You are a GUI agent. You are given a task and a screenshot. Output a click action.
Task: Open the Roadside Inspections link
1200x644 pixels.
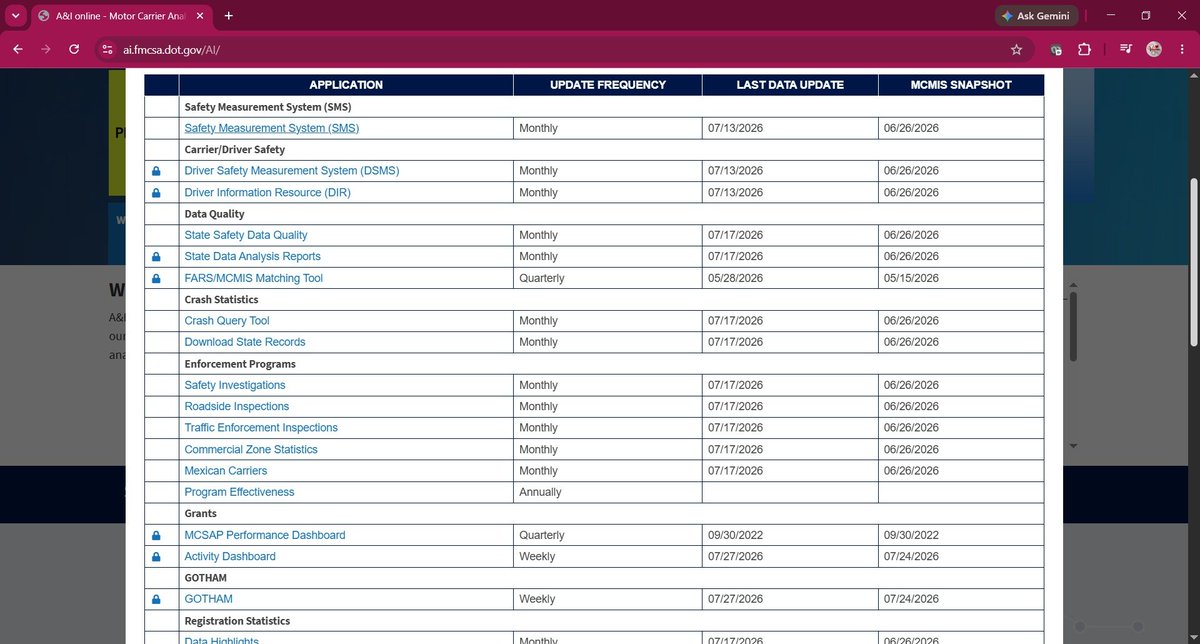[x=237, y=406]
